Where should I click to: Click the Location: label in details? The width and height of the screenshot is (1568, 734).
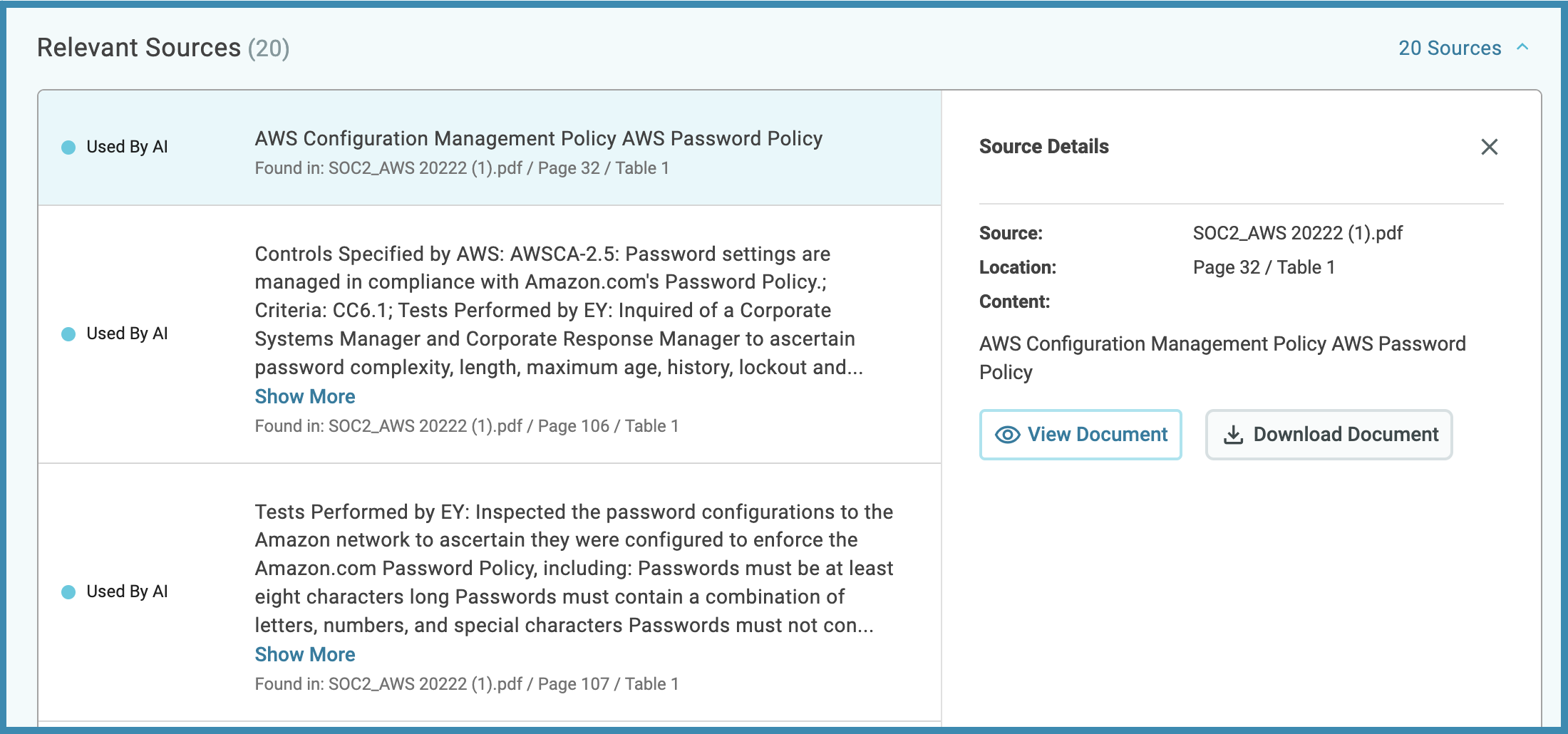pos(1018,267)
